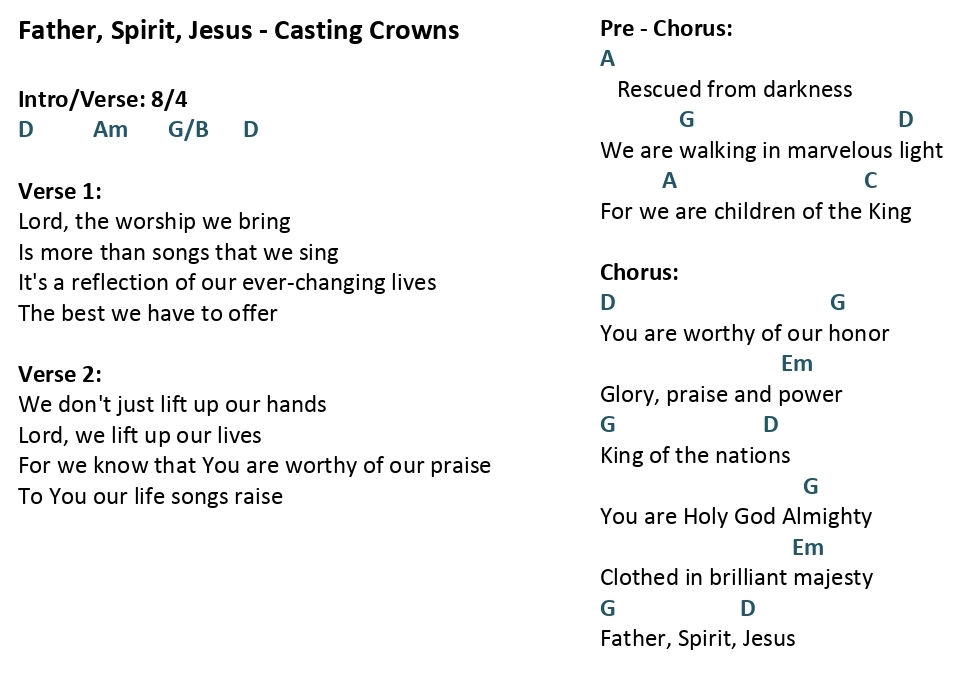Click the final line 'Father, Spirit, Jesus'
Screen dimensions: 968x688
(x=698, y=639)
